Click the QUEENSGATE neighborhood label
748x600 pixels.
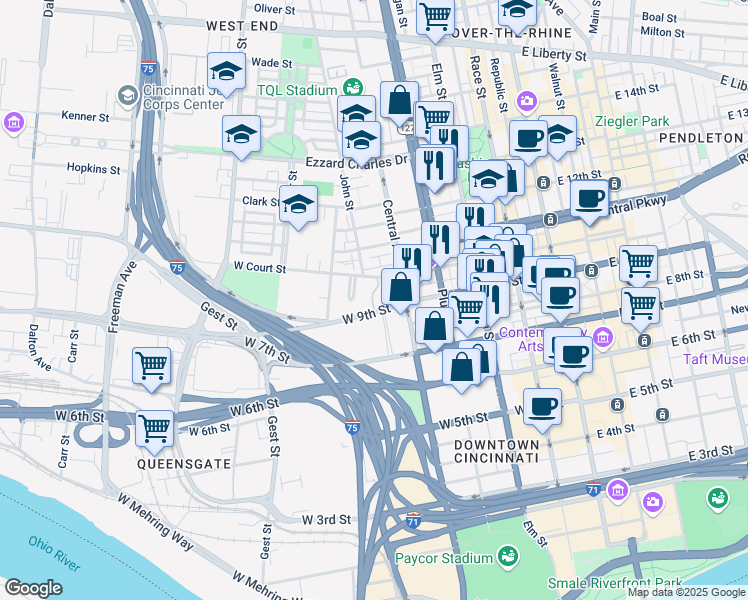184,464
